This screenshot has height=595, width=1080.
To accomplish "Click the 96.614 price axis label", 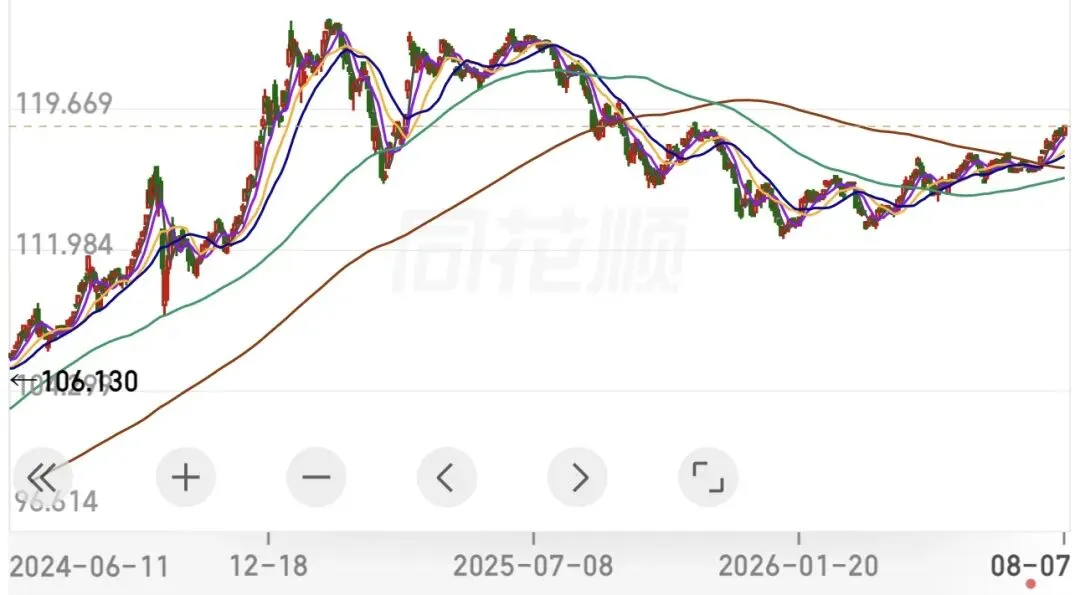I will point(56,501).
